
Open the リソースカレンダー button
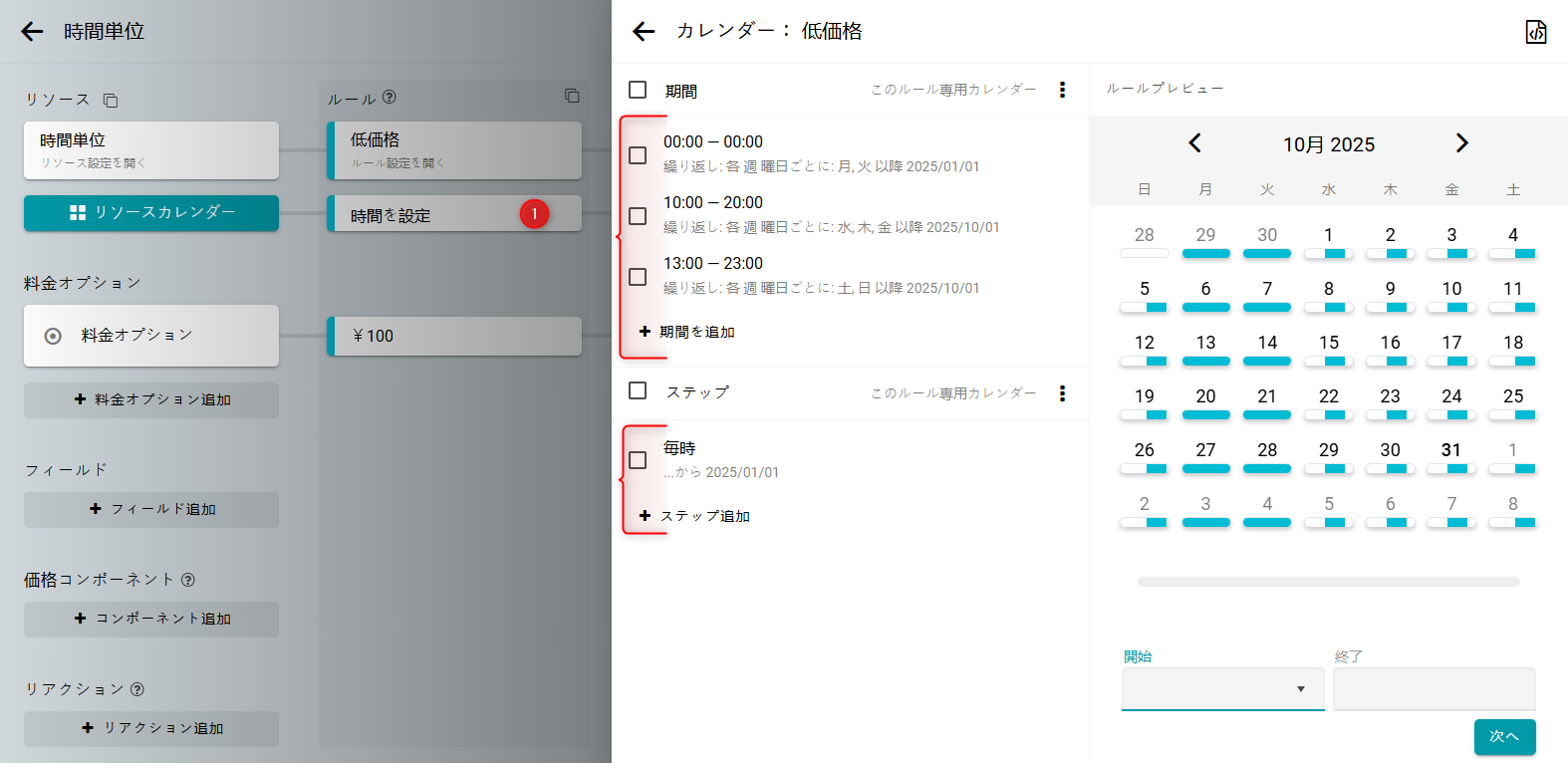tap(151, 213)
